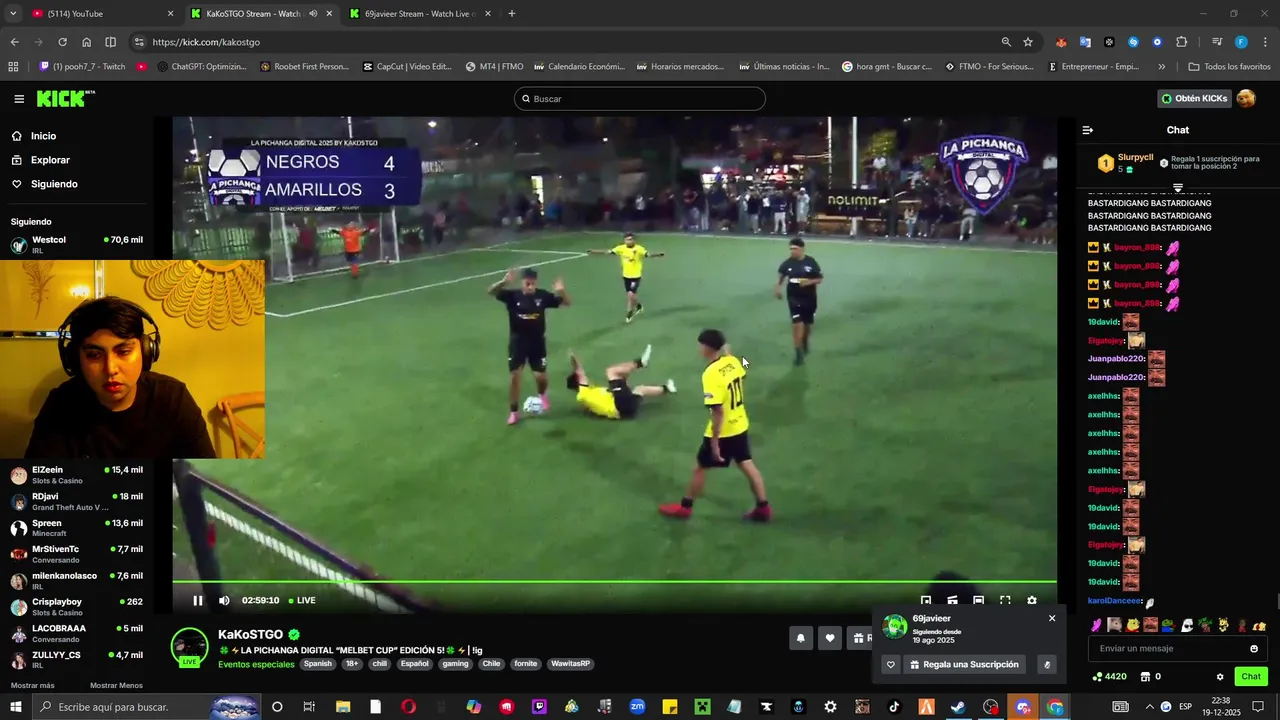Viewport: 1280px width, 720px height.
Task: Click the fortnite tag
Action: point(526,664)
